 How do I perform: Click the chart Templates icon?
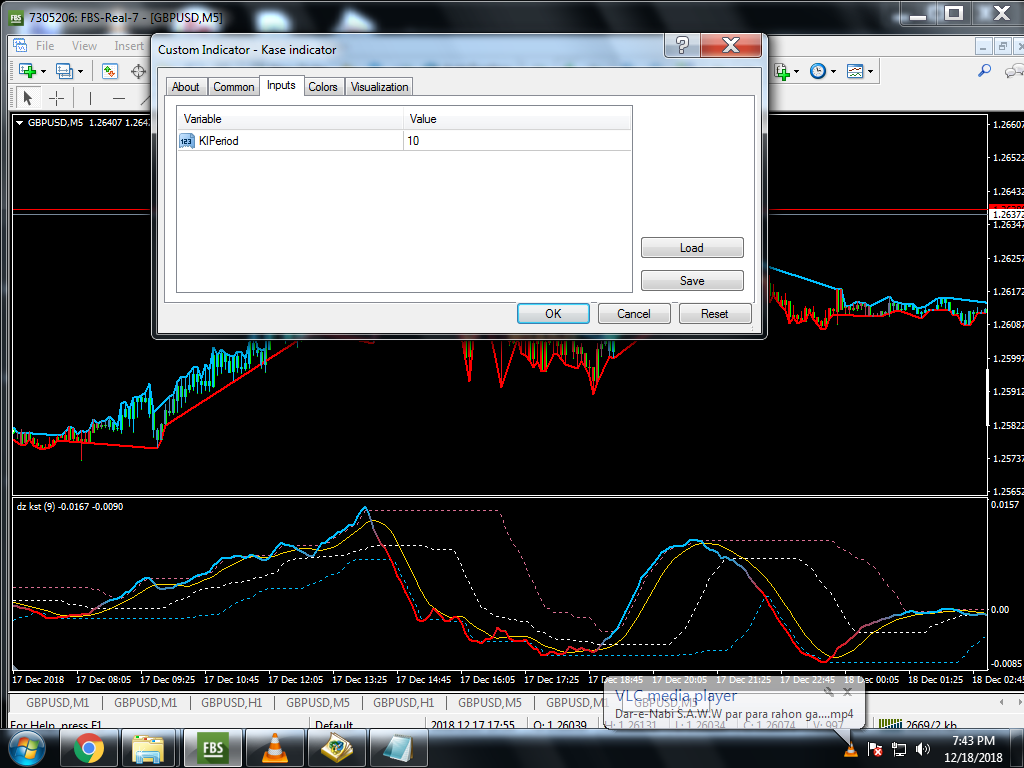click(x=855, y=71)
